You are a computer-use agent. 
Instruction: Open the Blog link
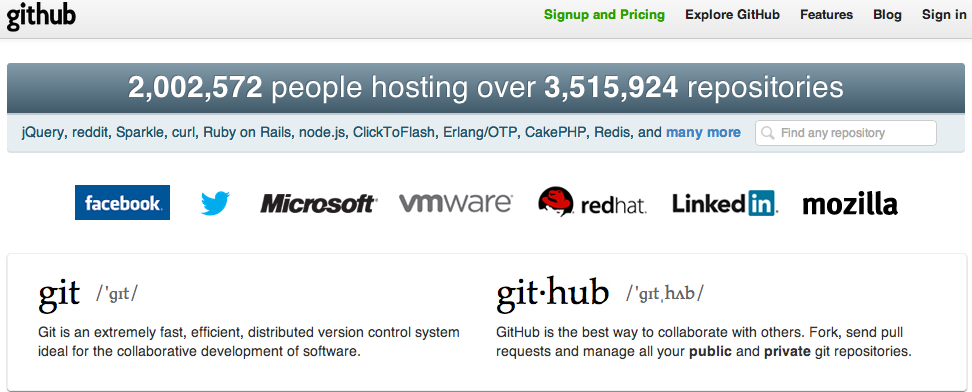887,15
